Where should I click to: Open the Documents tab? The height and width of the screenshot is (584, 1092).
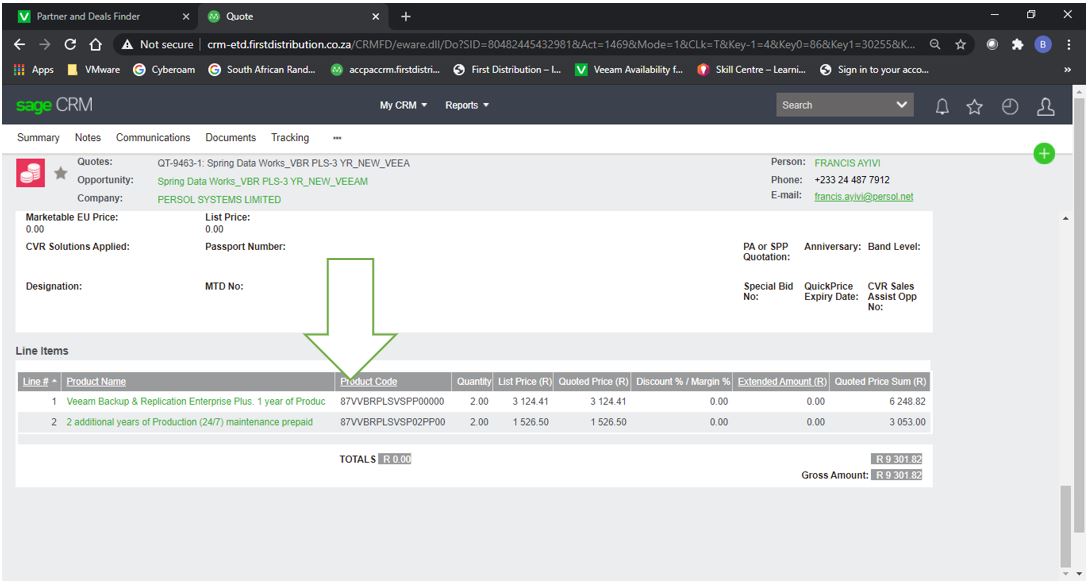point(230,138)
